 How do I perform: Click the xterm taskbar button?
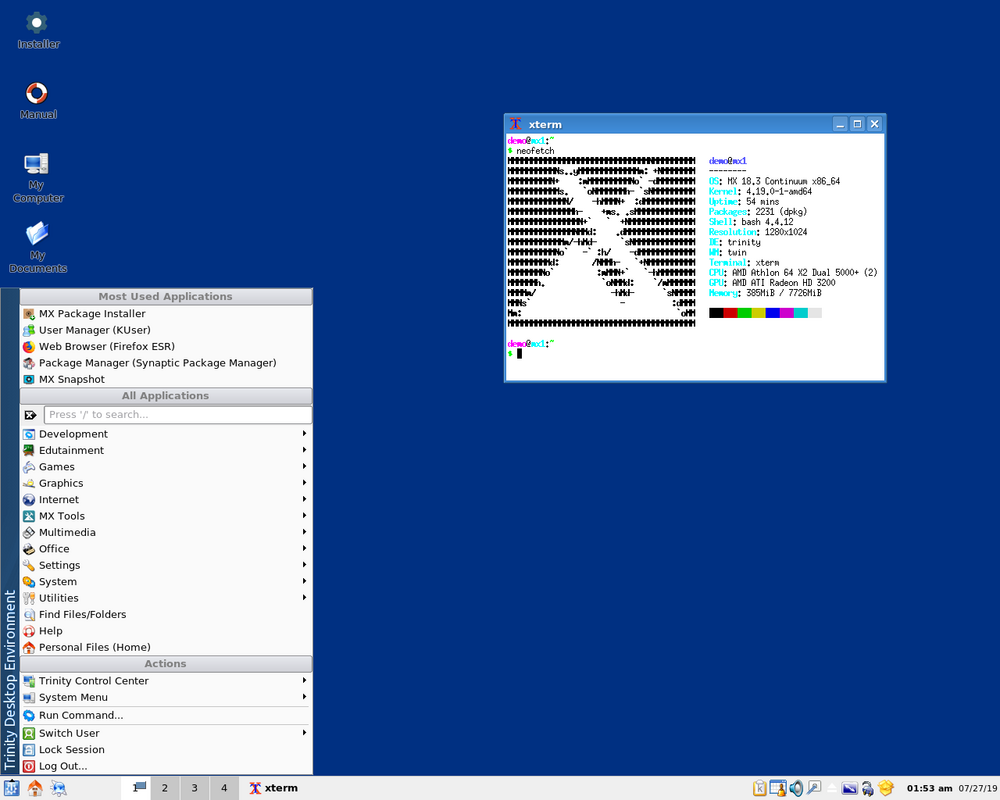point(274,788)
